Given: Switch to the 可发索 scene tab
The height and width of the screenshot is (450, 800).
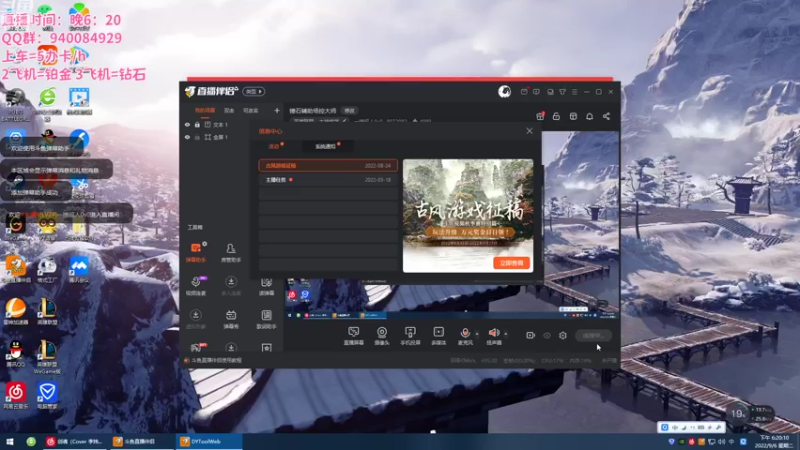Looking at the screenshot, I should 251,110.
